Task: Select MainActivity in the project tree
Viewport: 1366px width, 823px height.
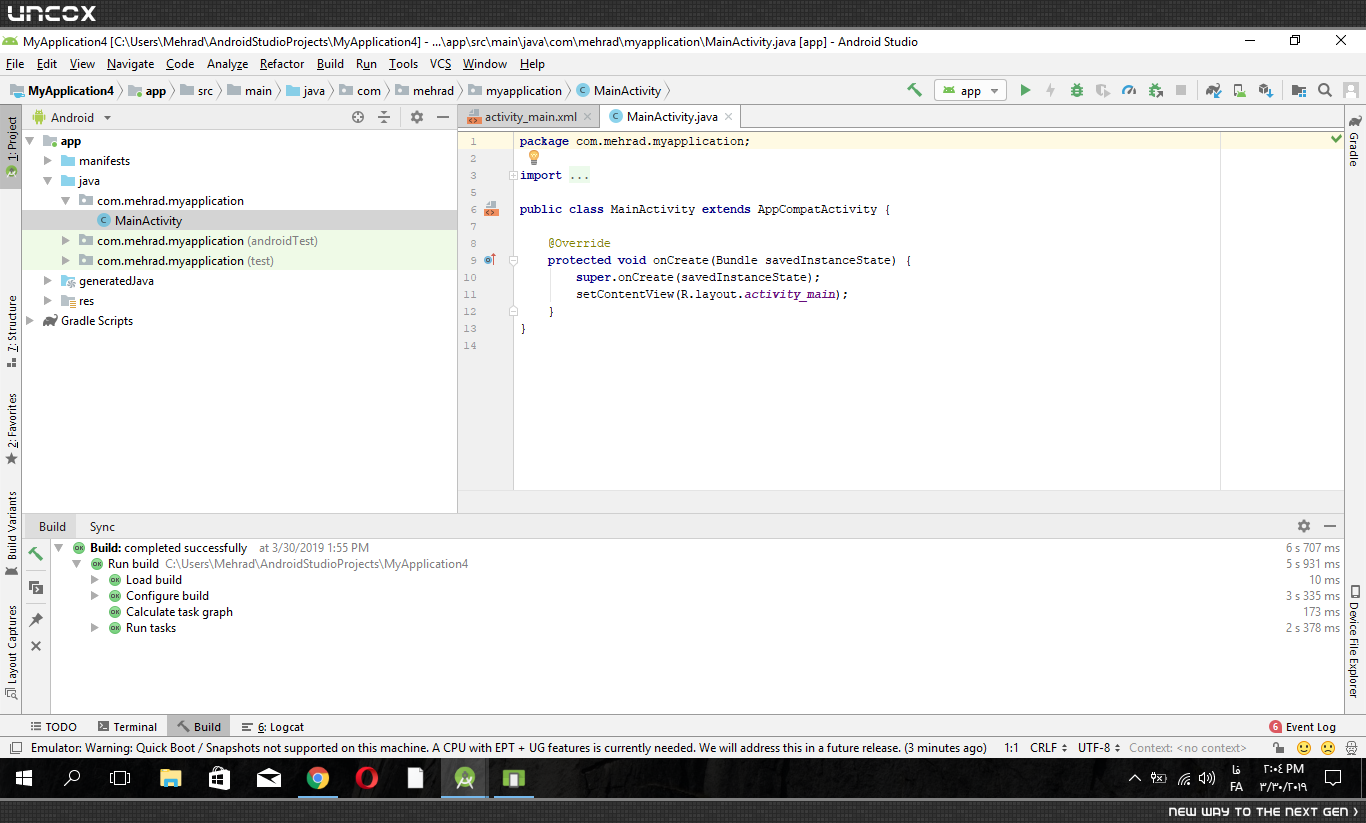Action: pos(148,221)
